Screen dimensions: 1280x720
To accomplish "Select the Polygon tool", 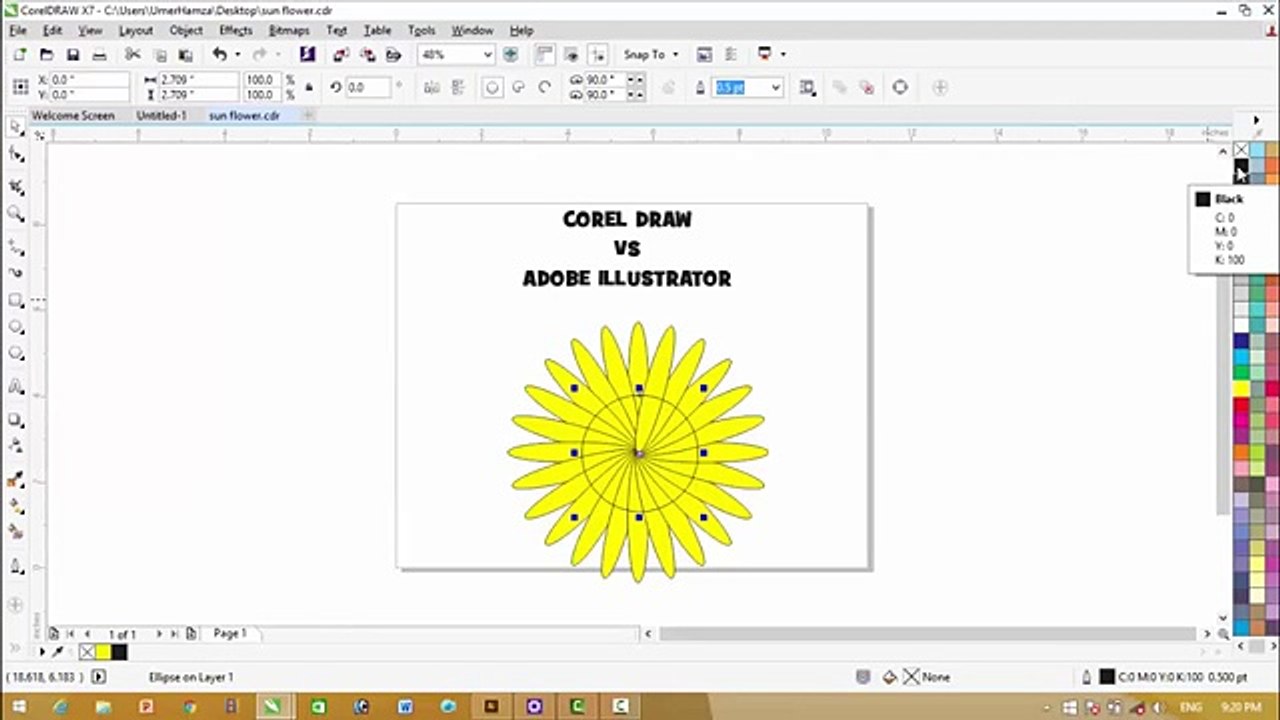I will 16,354.
